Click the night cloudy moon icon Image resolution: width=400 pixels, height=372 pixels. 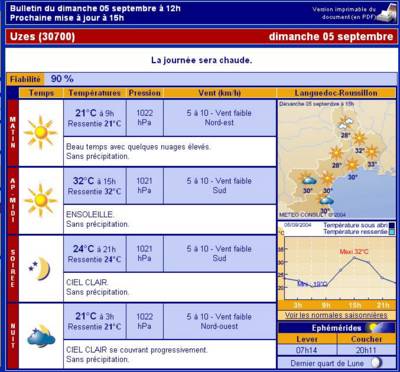41,336
